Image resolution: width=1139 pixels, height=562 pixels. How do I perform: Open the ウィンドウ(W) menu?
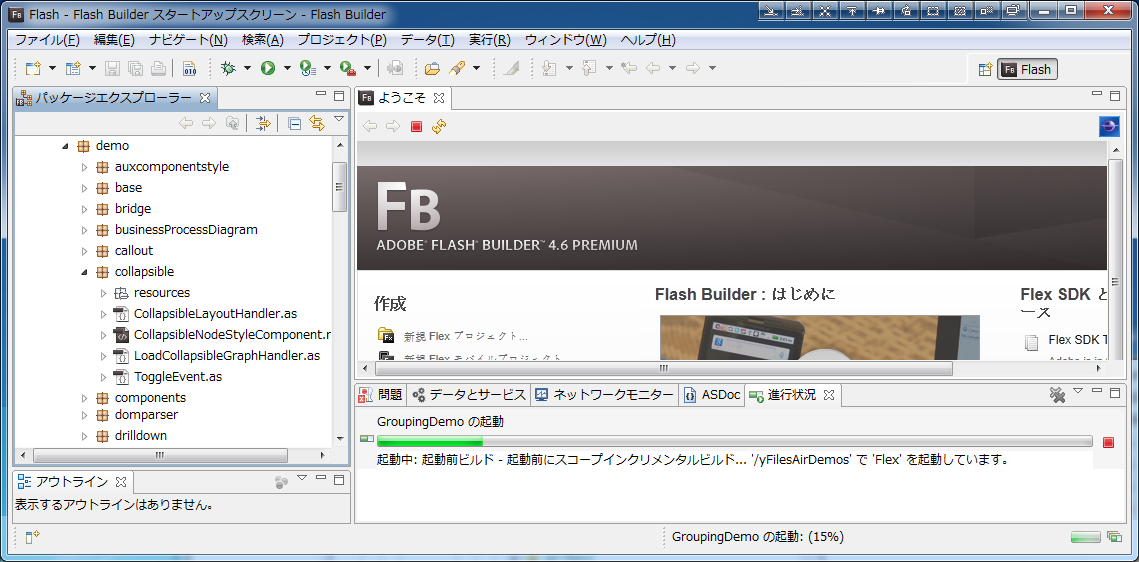(x=566, y=39)
